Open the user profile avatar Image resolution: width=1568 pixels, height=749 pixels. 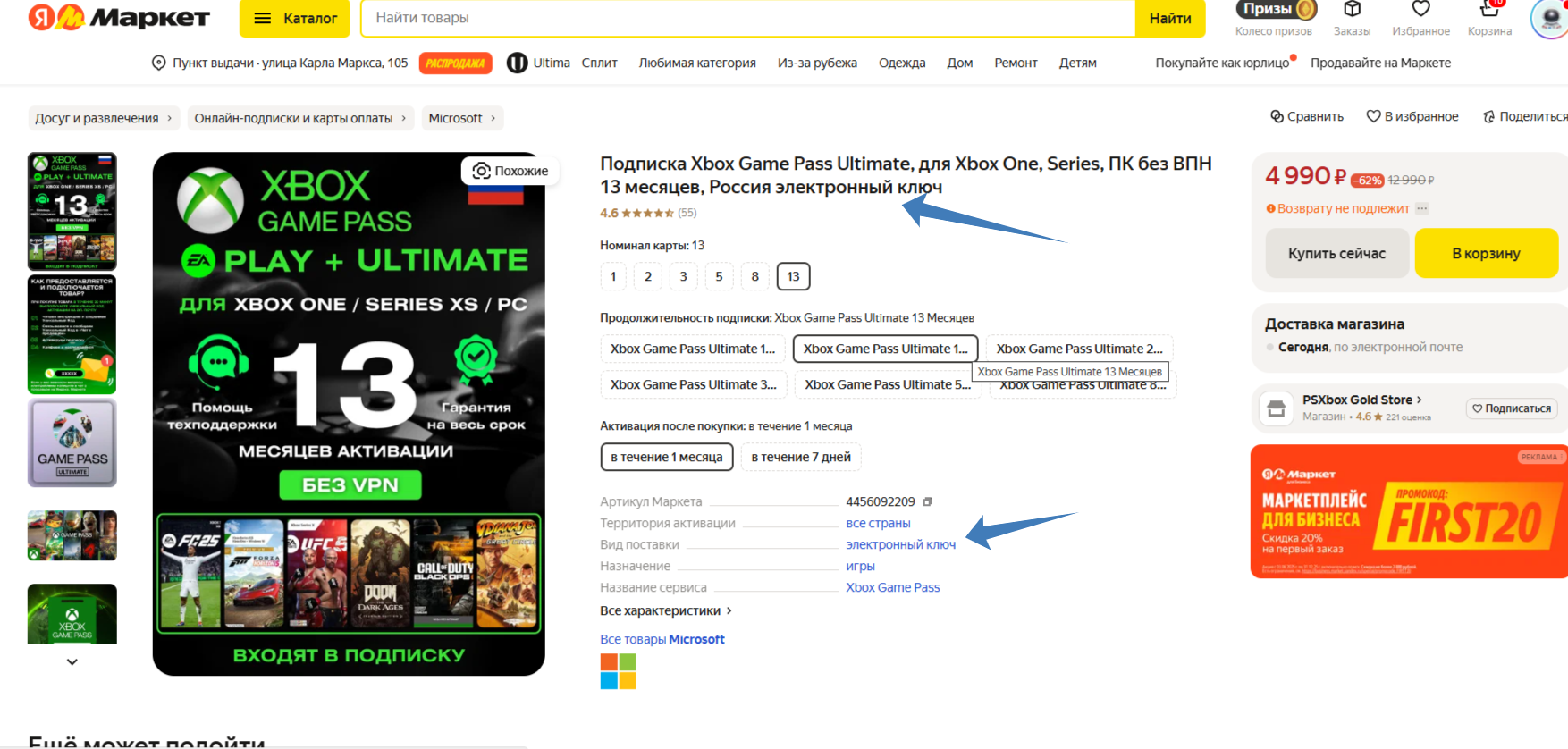coord(1551,18)
